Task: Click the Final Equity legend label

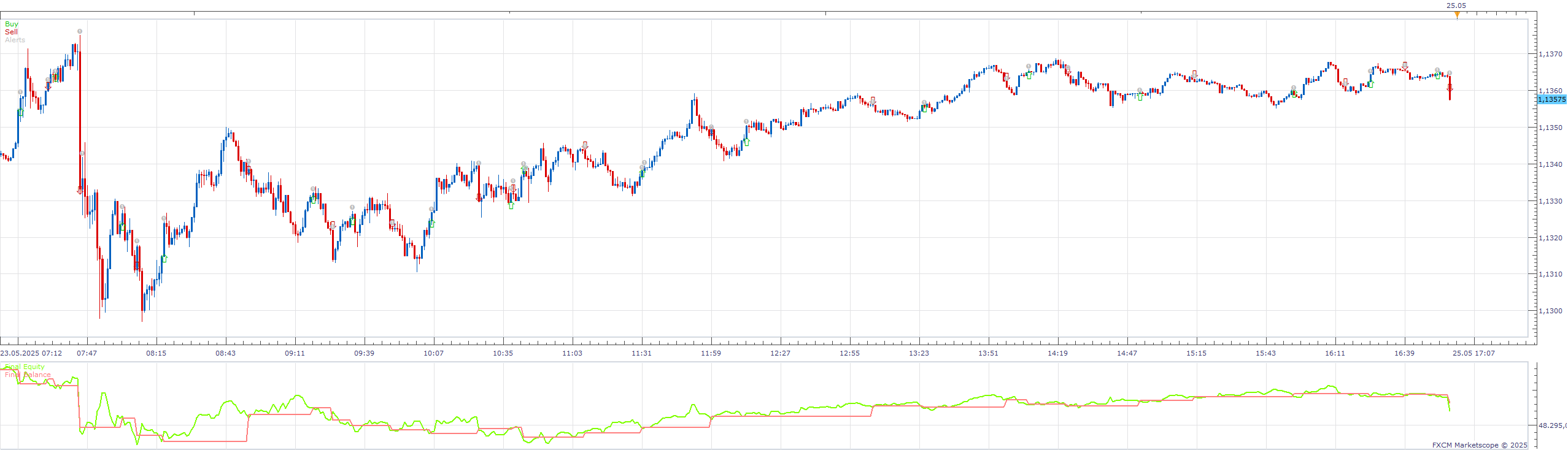Action: (25, 367)
